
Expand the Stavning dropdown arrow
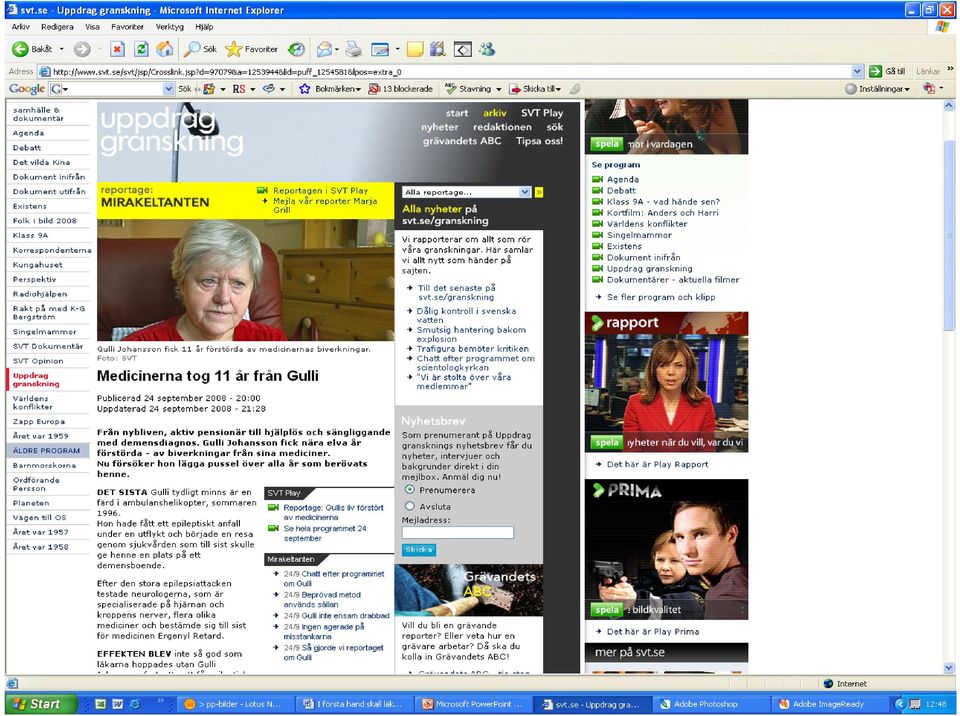coord(498,89)
